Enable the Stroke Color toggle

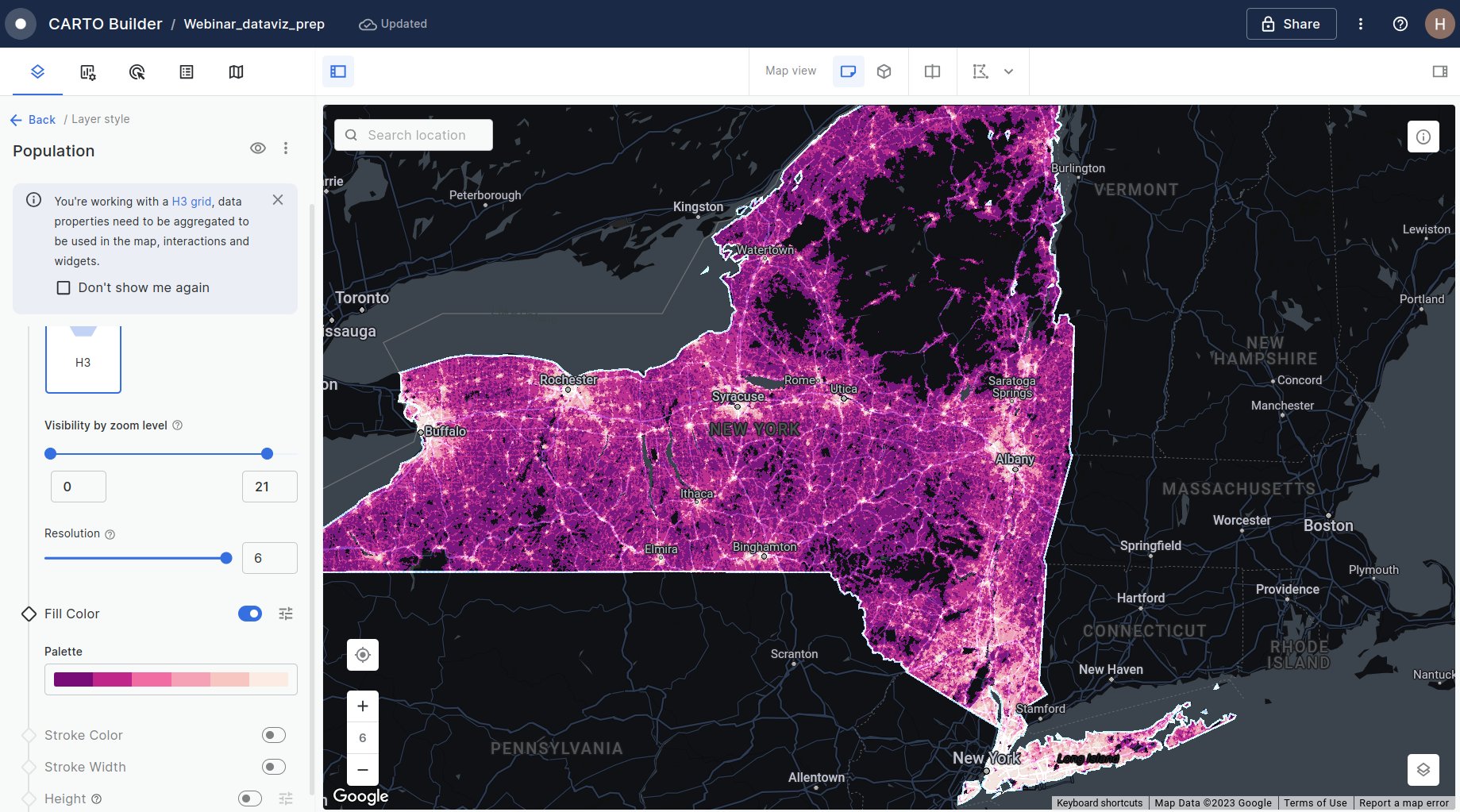272,735
